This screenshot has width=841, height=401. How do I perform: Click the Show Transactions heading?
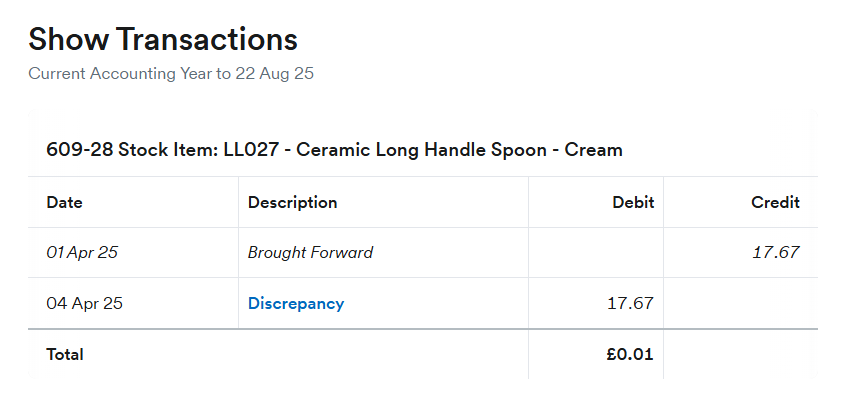[x=163, y=39]
